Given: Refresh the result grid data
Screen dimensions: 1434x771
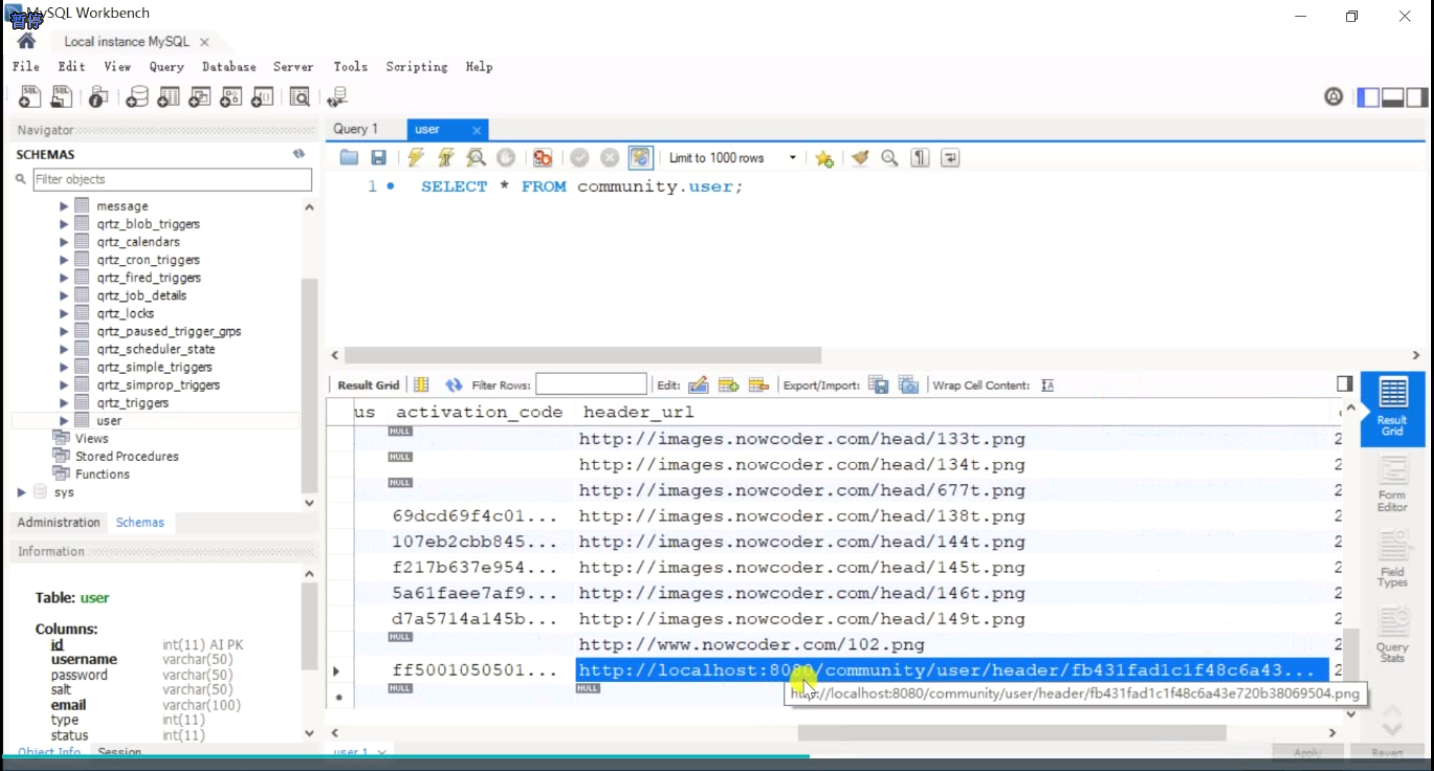Looking at the screenshot, I should tap(454, 385).
